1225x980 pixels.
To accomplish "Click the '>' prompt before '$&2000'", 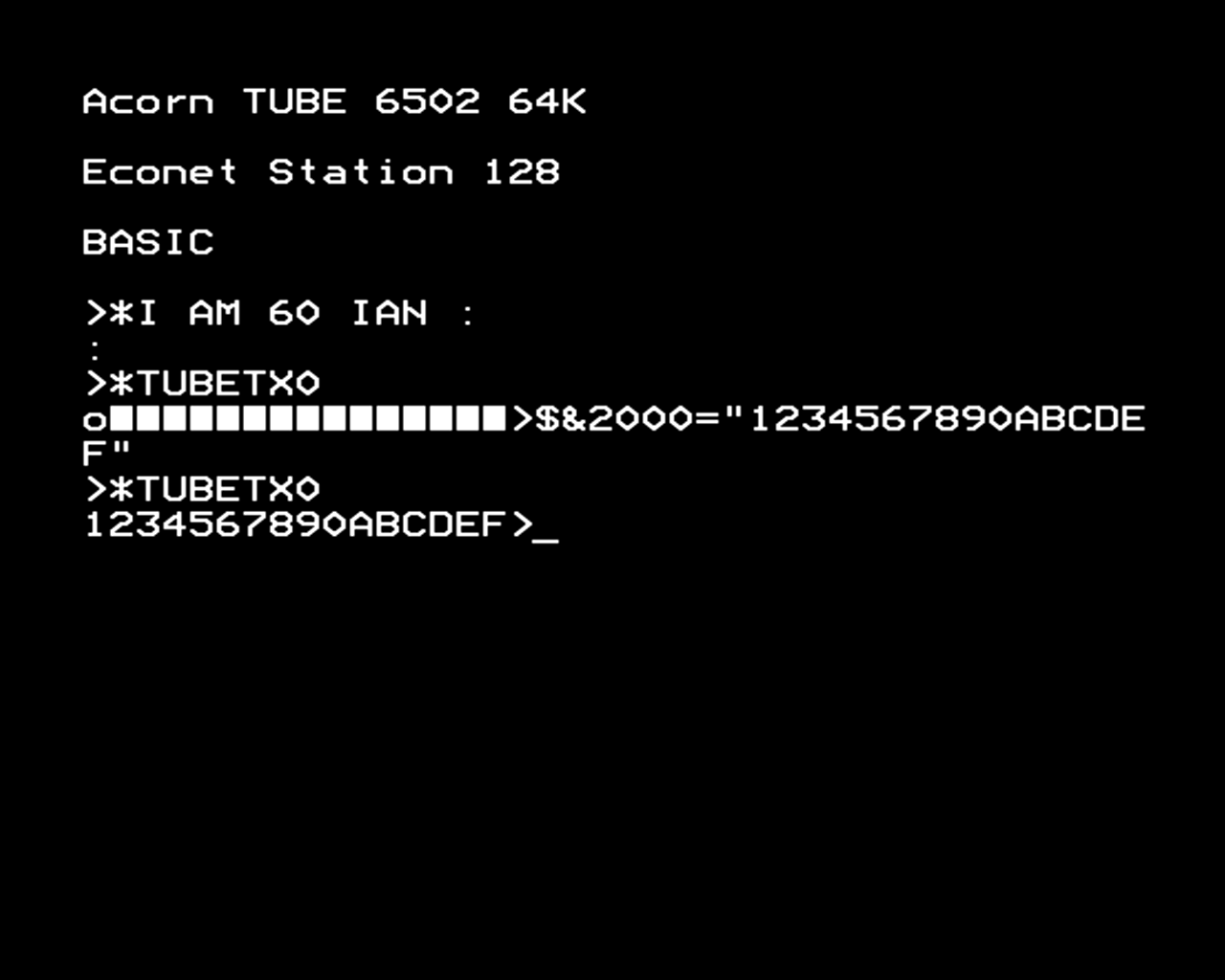I will click(522, 418).
